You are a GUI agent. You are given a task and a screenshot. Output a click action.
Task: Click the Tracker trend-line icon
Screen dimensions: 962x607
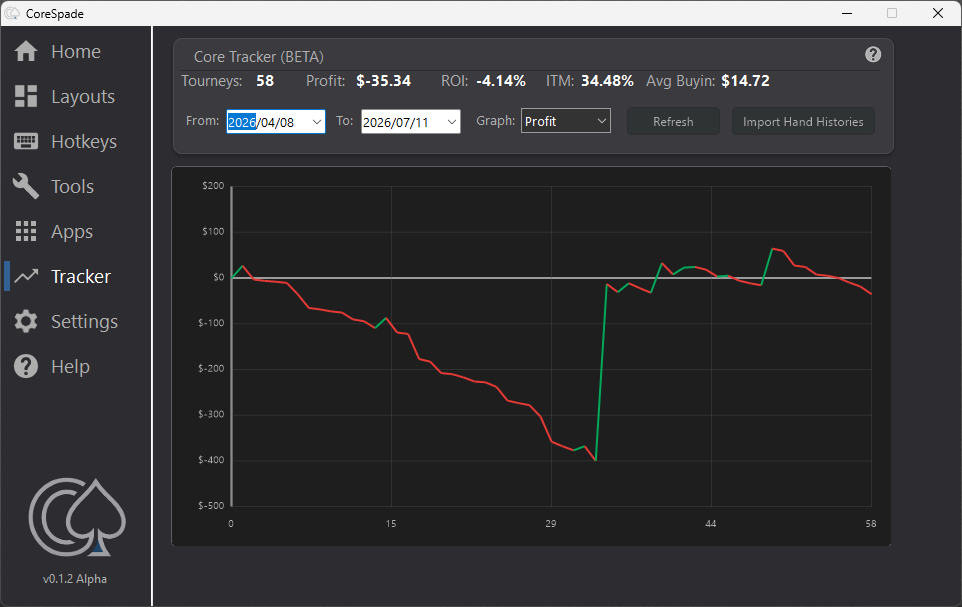(26, 276)
